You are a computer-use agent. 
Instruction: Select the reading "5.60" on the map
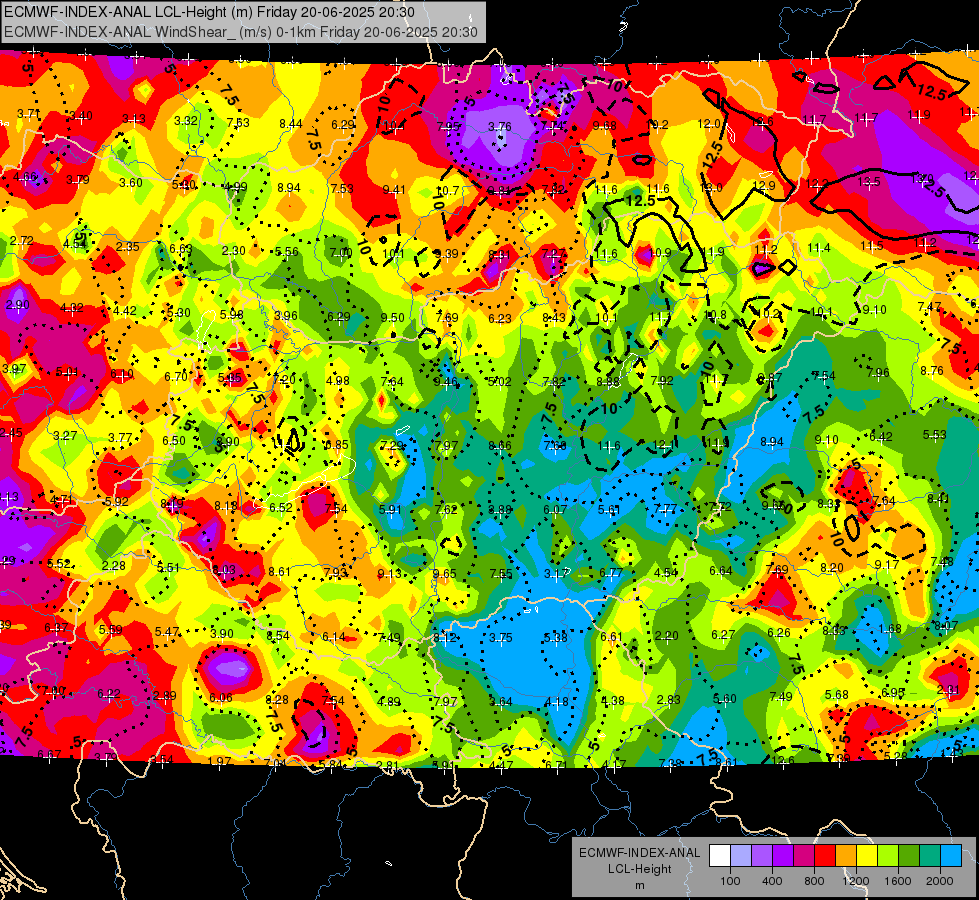[x=725, y=698]
